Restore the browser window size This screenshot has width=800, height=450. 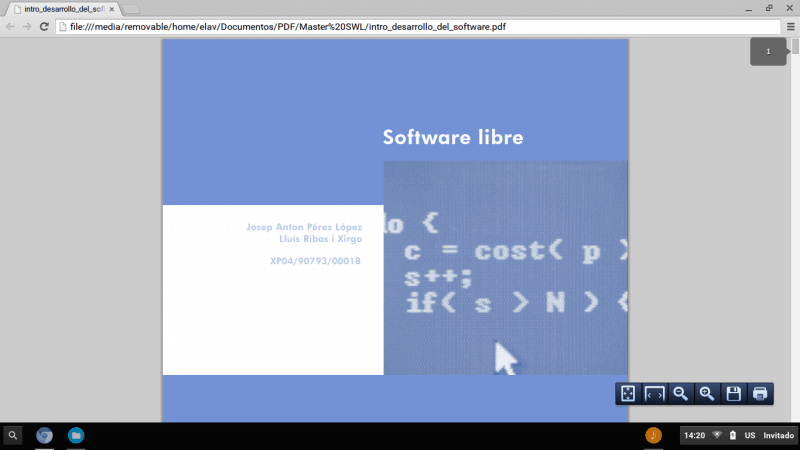[769, 8]
